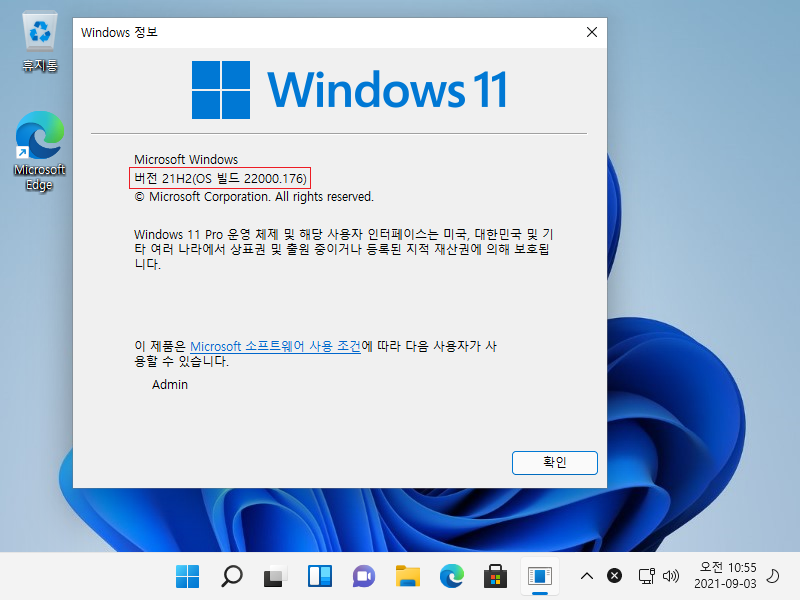The image size is (800, 600).
Task: Open network status tray icon
Action: [646, 577]
